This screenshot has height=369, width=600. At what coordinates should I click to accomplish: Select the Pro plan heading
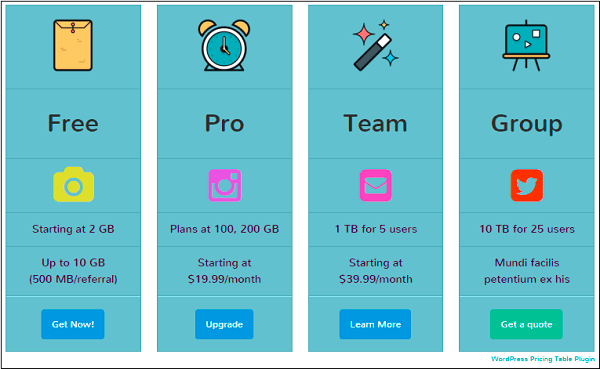point(224,123)
